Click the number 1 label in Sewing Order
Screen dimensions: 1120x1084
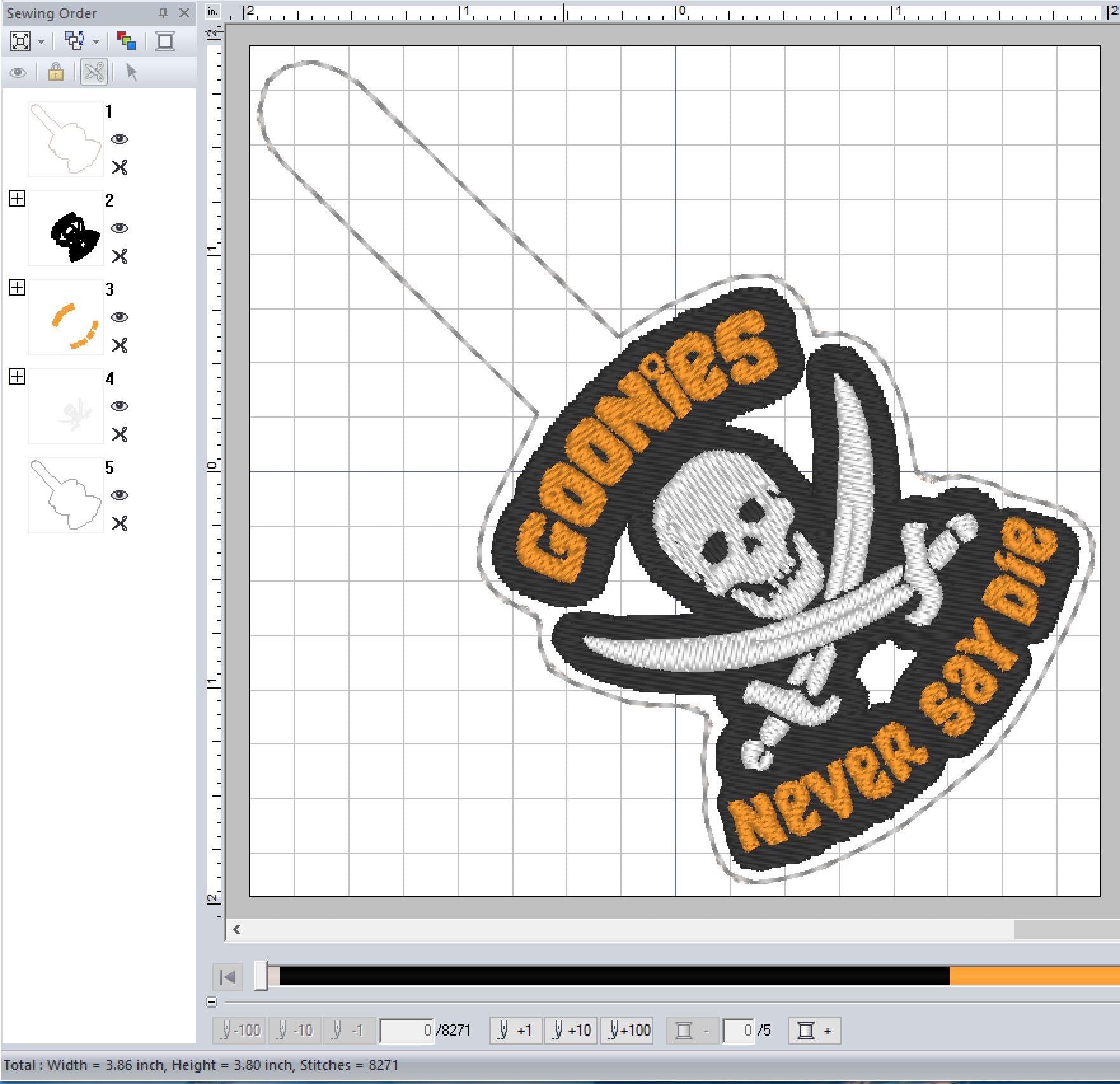(x=109, y=112)
